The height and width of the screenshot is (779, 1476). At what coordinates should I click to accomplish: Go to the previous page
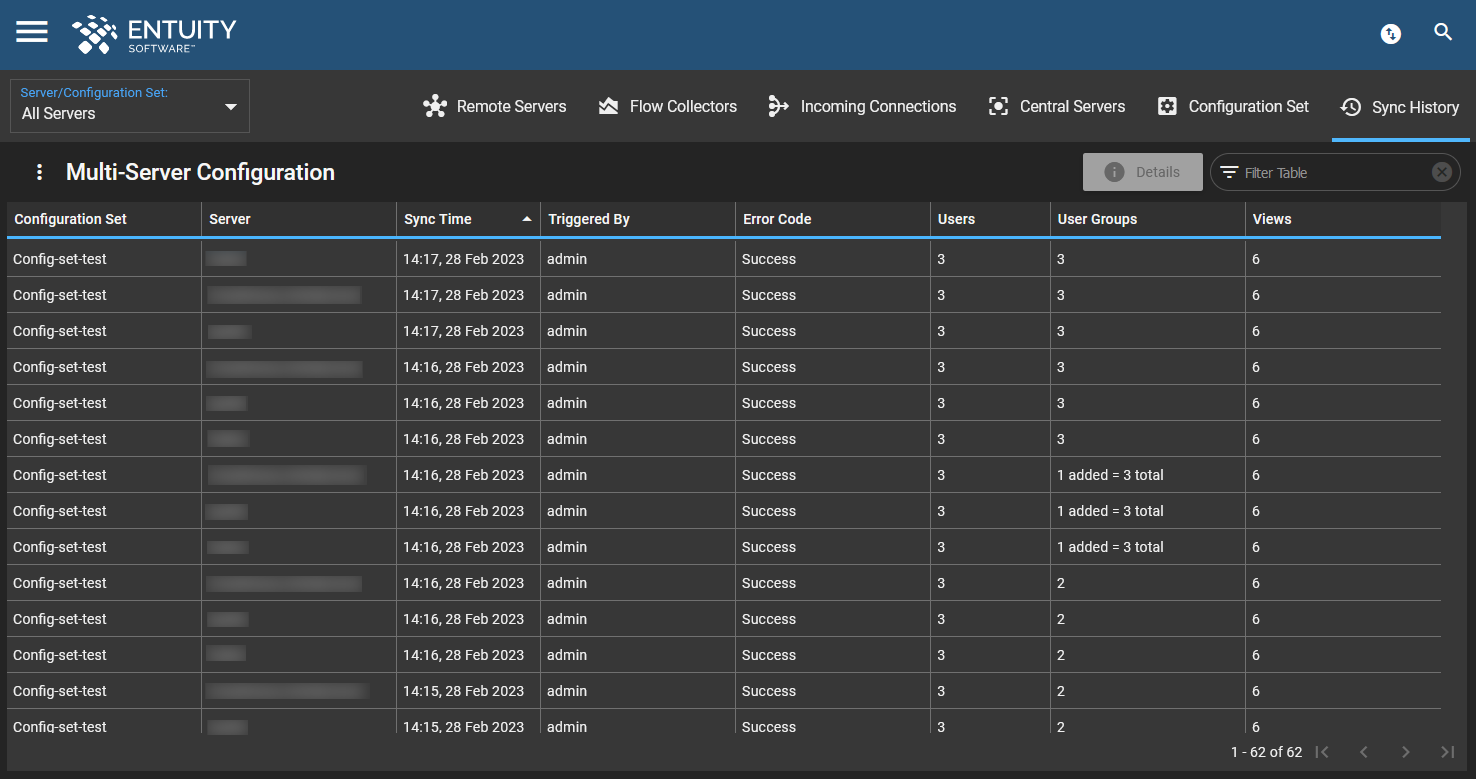(x=1364, y=752)
